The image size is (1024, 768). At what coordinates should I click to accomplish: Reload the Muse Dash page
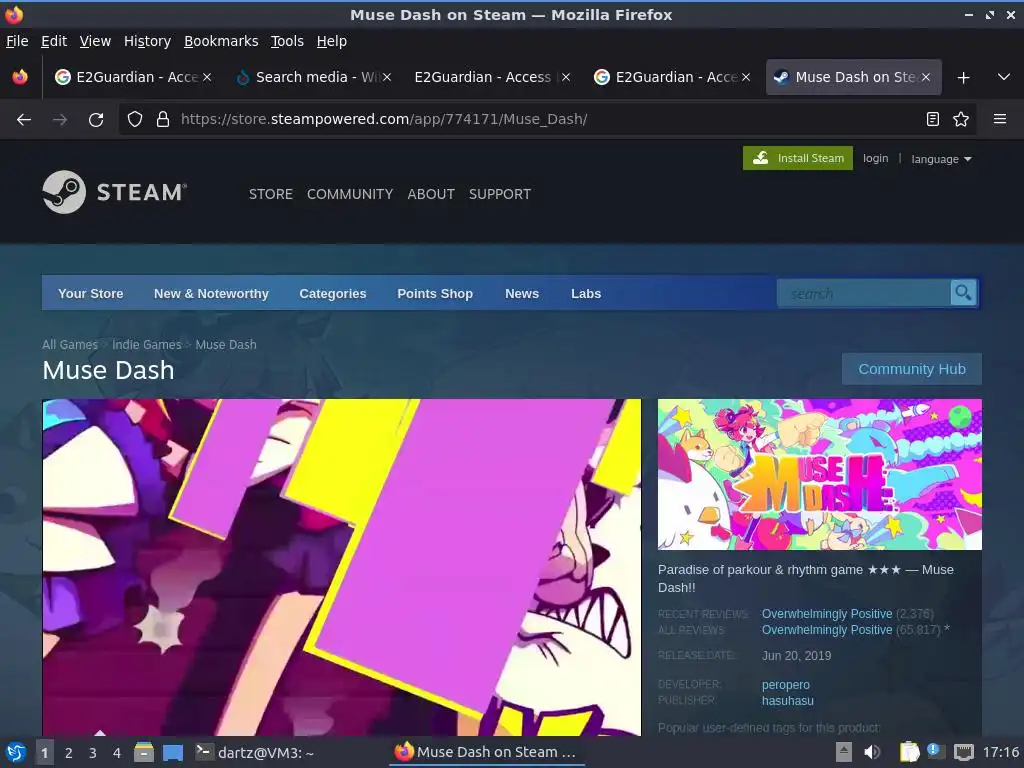click(96, 120)
